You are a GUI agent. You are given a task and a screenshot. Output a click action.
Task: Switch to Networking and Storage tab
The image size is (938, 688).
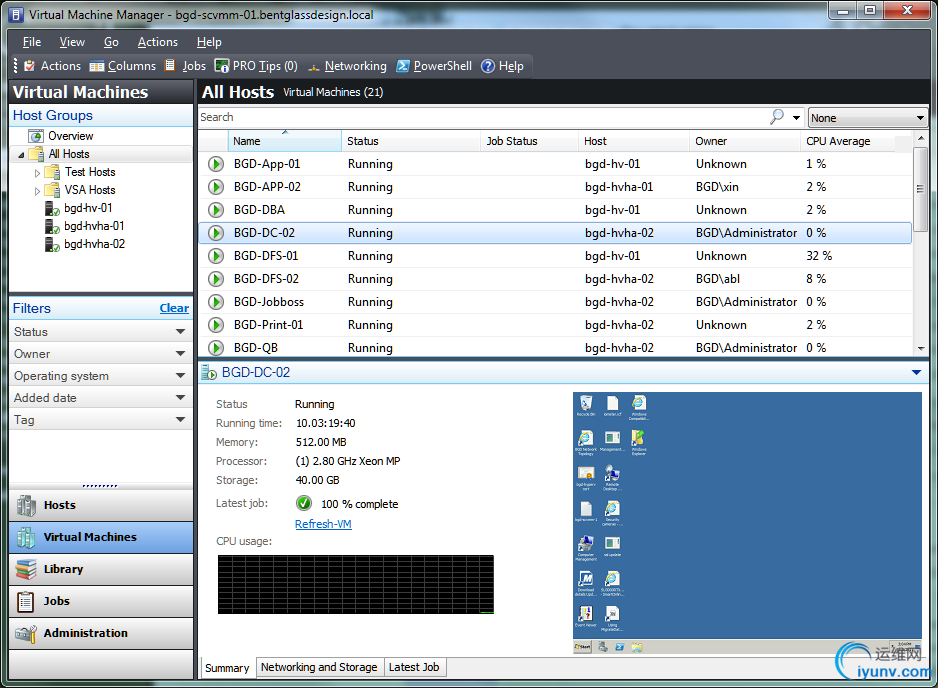[319, 667]
